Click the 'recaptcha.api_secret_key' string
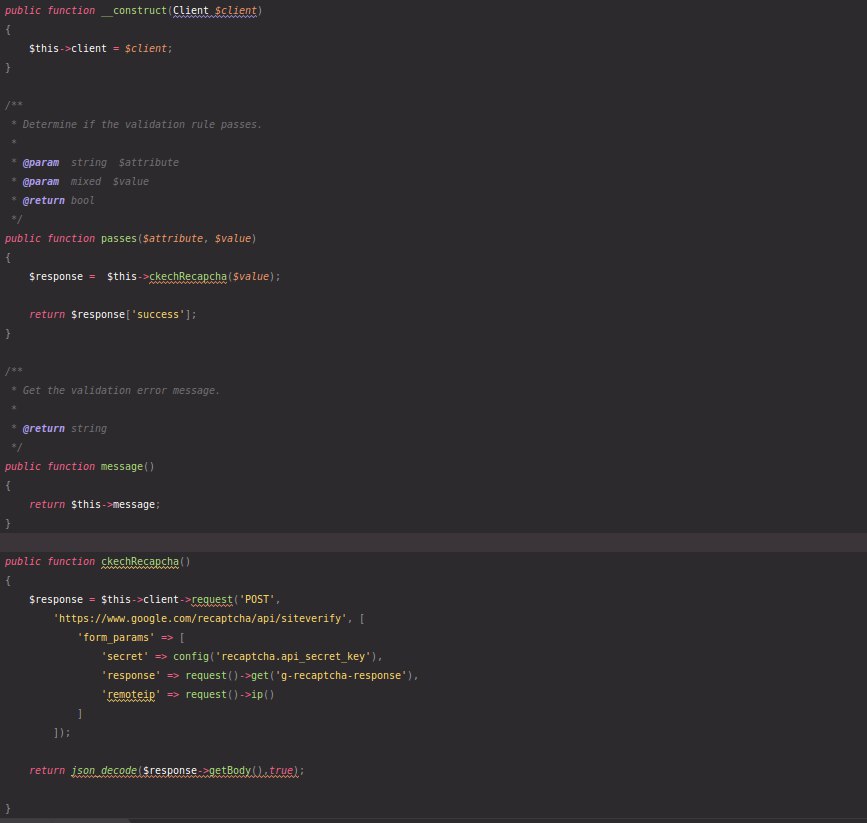 pos(293,657)
